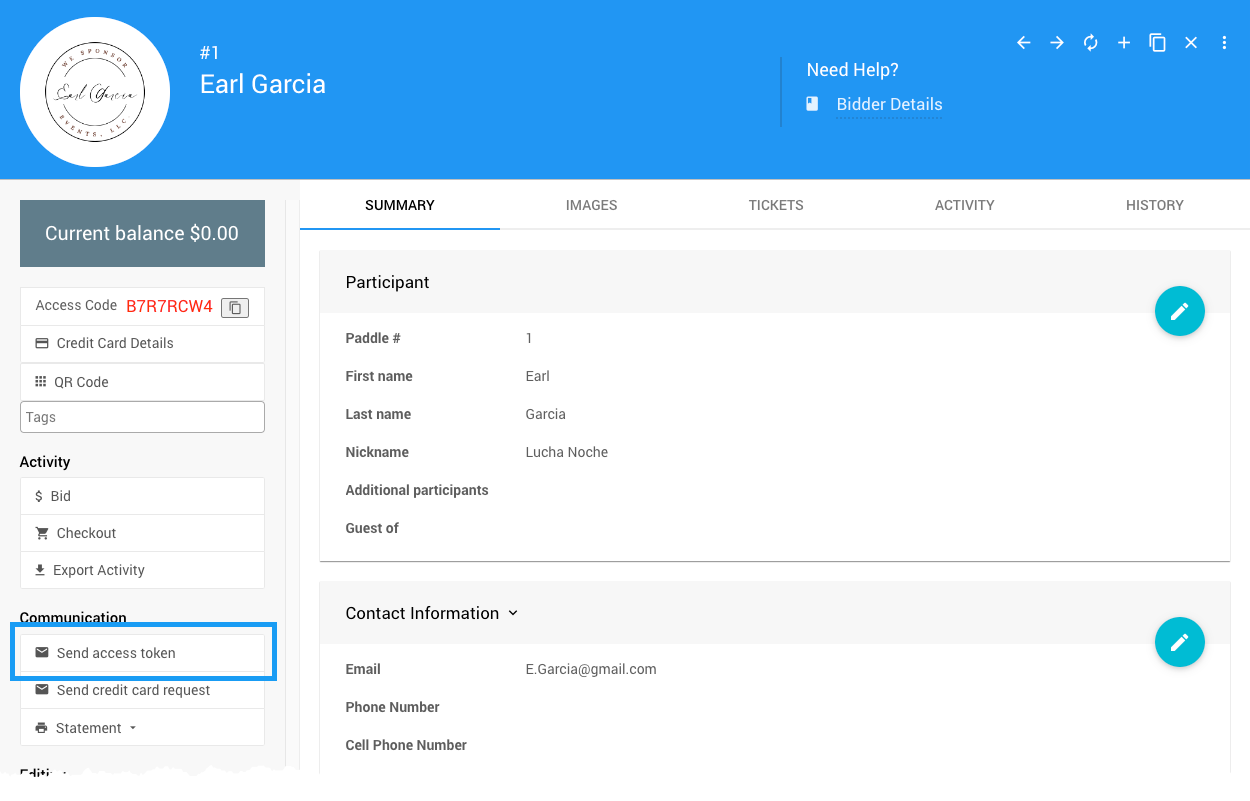
Task: Click the refresh icon in header
Action: (1090, 43)
